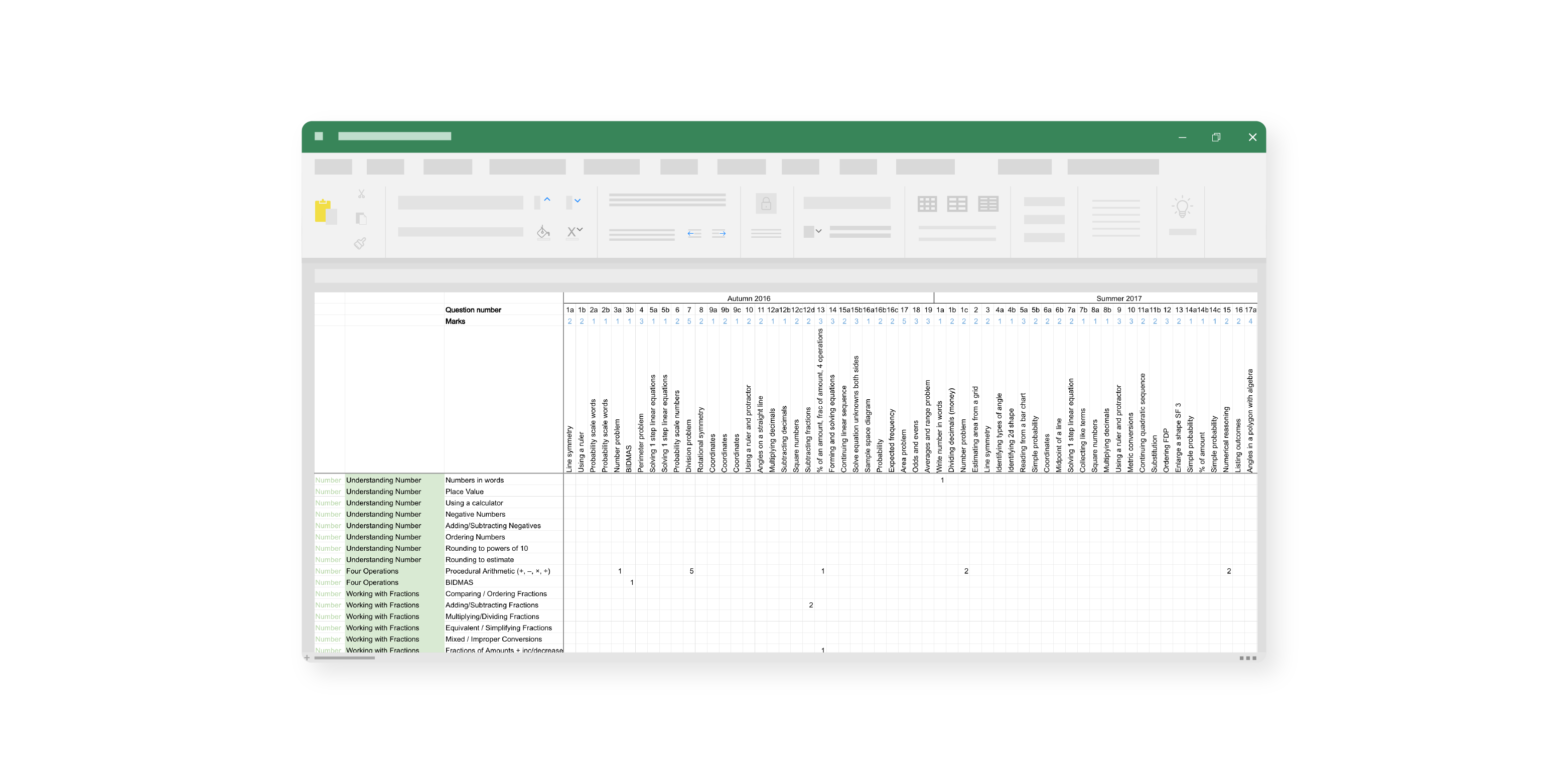
Task: Click the rotated 'Expected frequency' column header
Action: (x=892, y=441)
